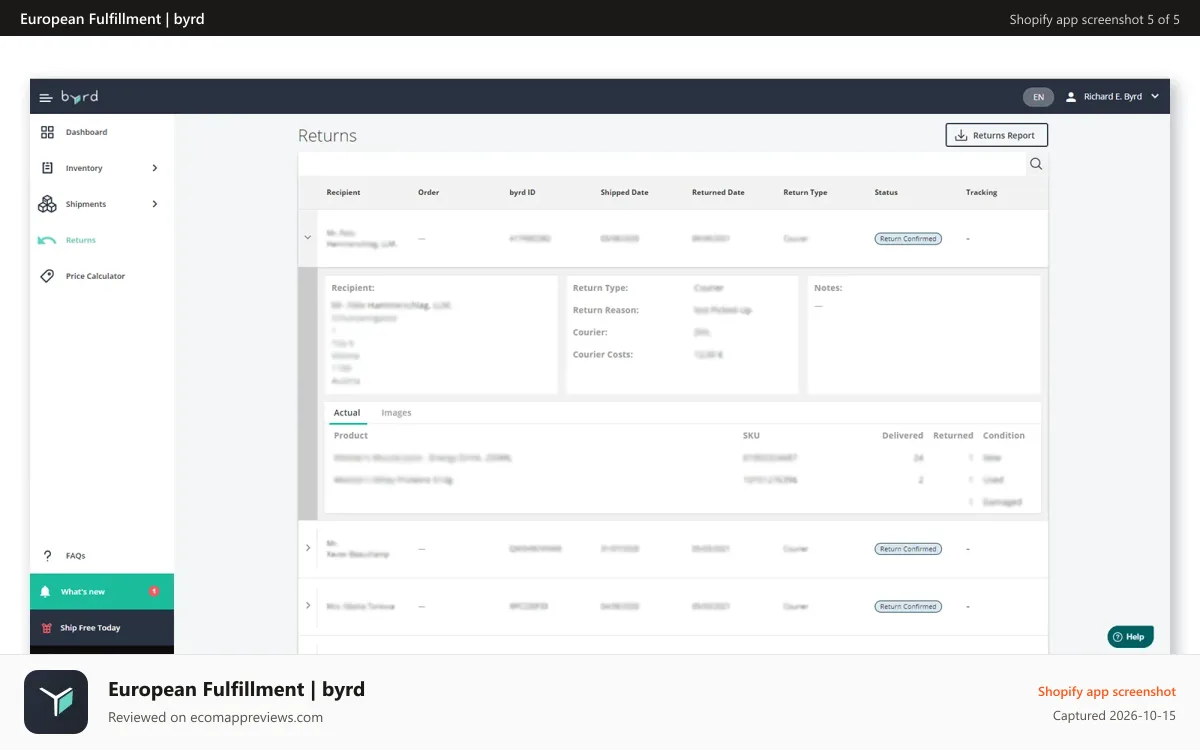Click the What's new bell icon
The width and height of the screenshot is (1200, 750).
[x=45, y=592]
